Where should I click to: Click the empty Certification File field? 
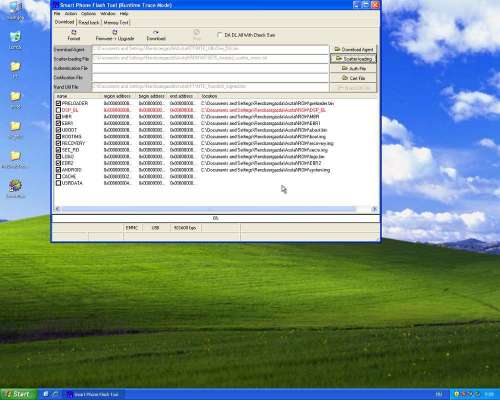tap(210, 78)
